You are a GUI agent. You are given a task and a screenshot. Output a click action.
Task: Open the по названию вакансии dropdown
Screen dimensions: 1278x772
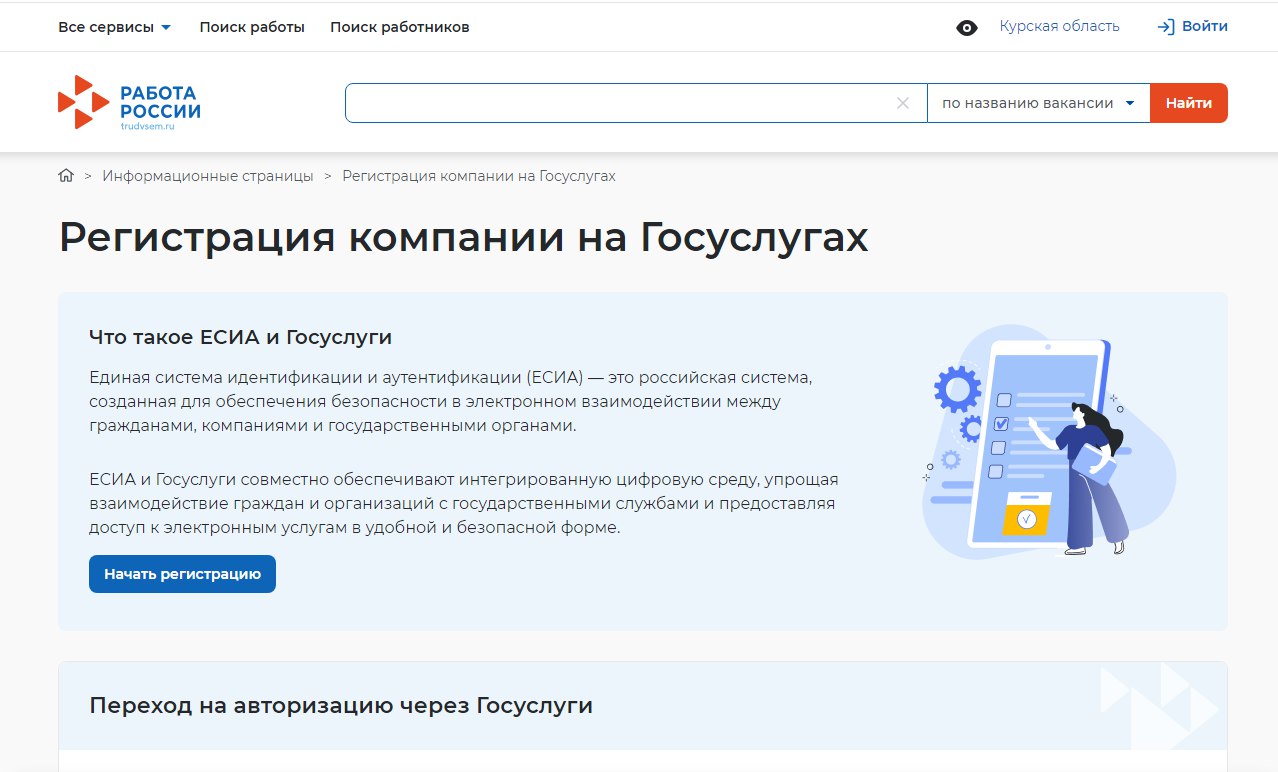point(1038,103)
